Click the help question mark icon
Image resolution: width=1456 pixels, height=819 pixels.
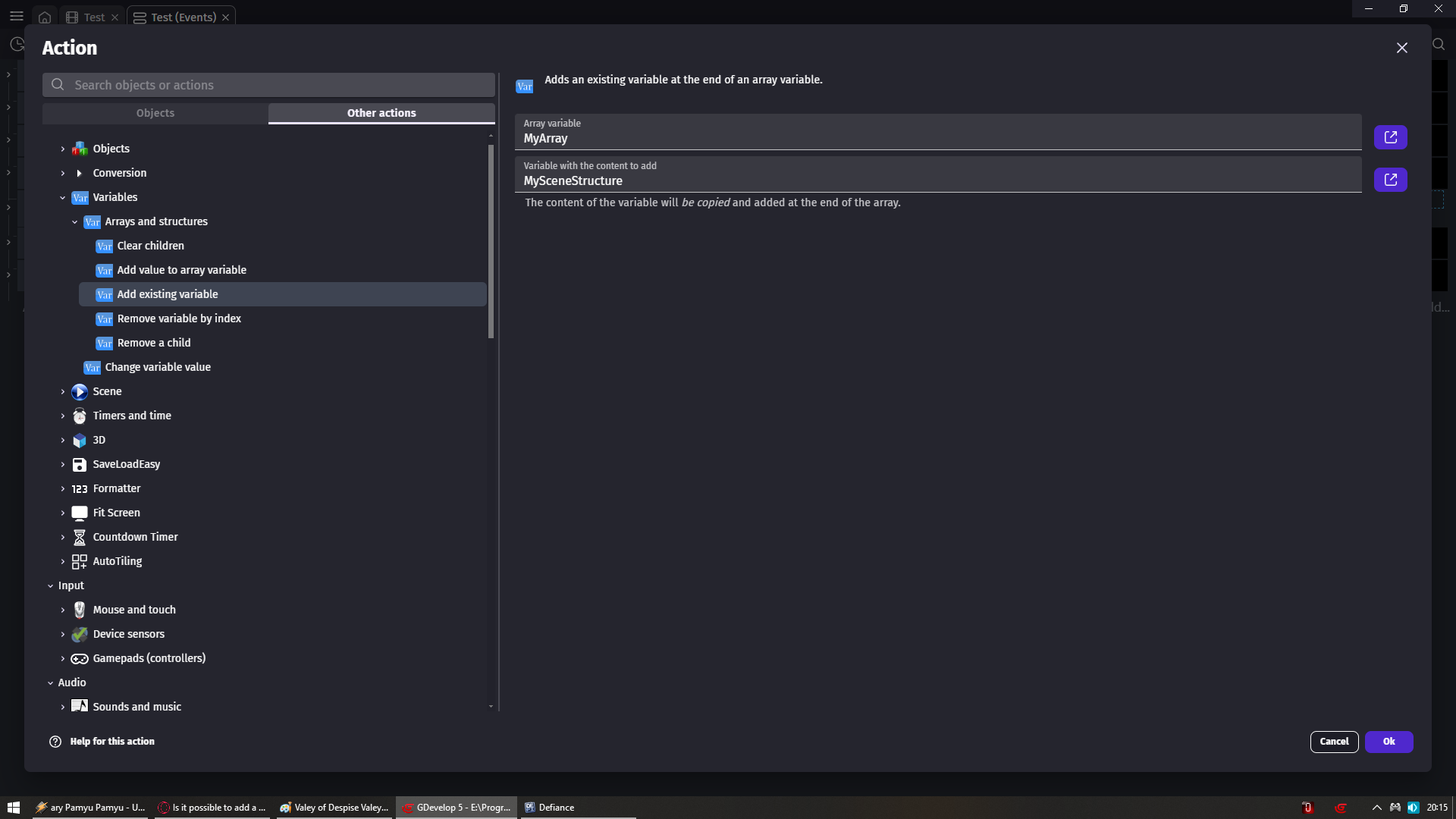(x=55, y=742)
